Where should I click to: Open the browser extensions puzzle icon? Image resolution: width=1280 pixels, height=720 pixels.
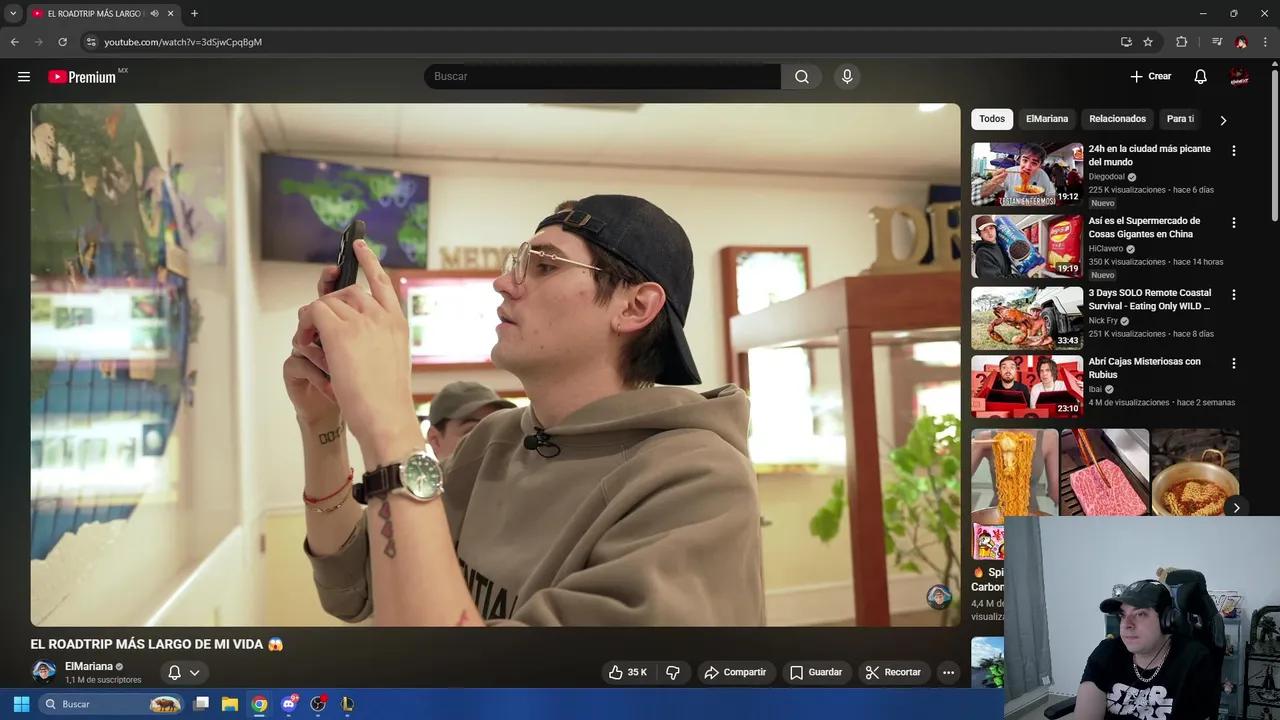pyautogui.click(x=1181, y=42)
